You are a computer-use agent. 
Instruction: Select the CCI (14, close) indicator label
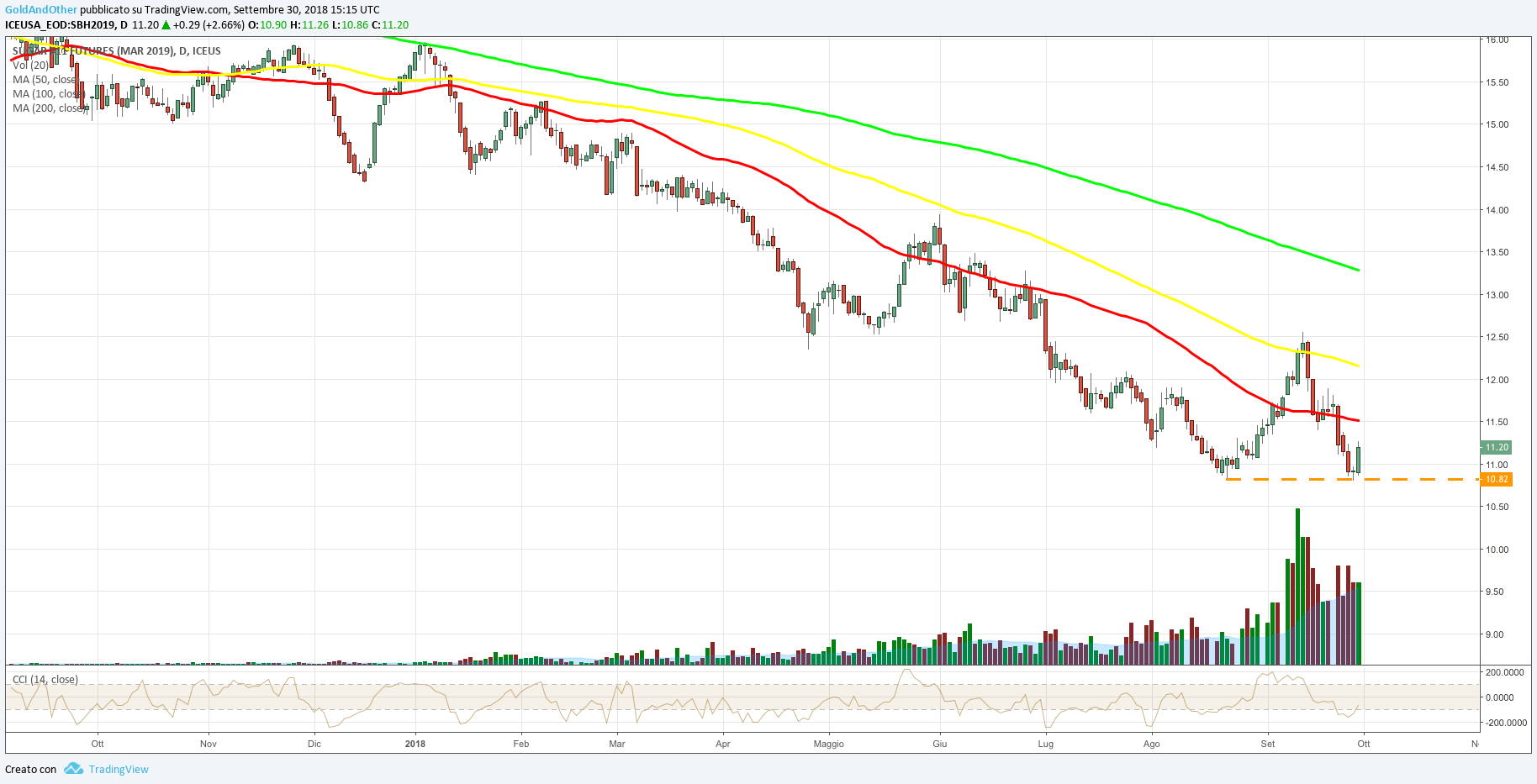[x=45, y=680]
